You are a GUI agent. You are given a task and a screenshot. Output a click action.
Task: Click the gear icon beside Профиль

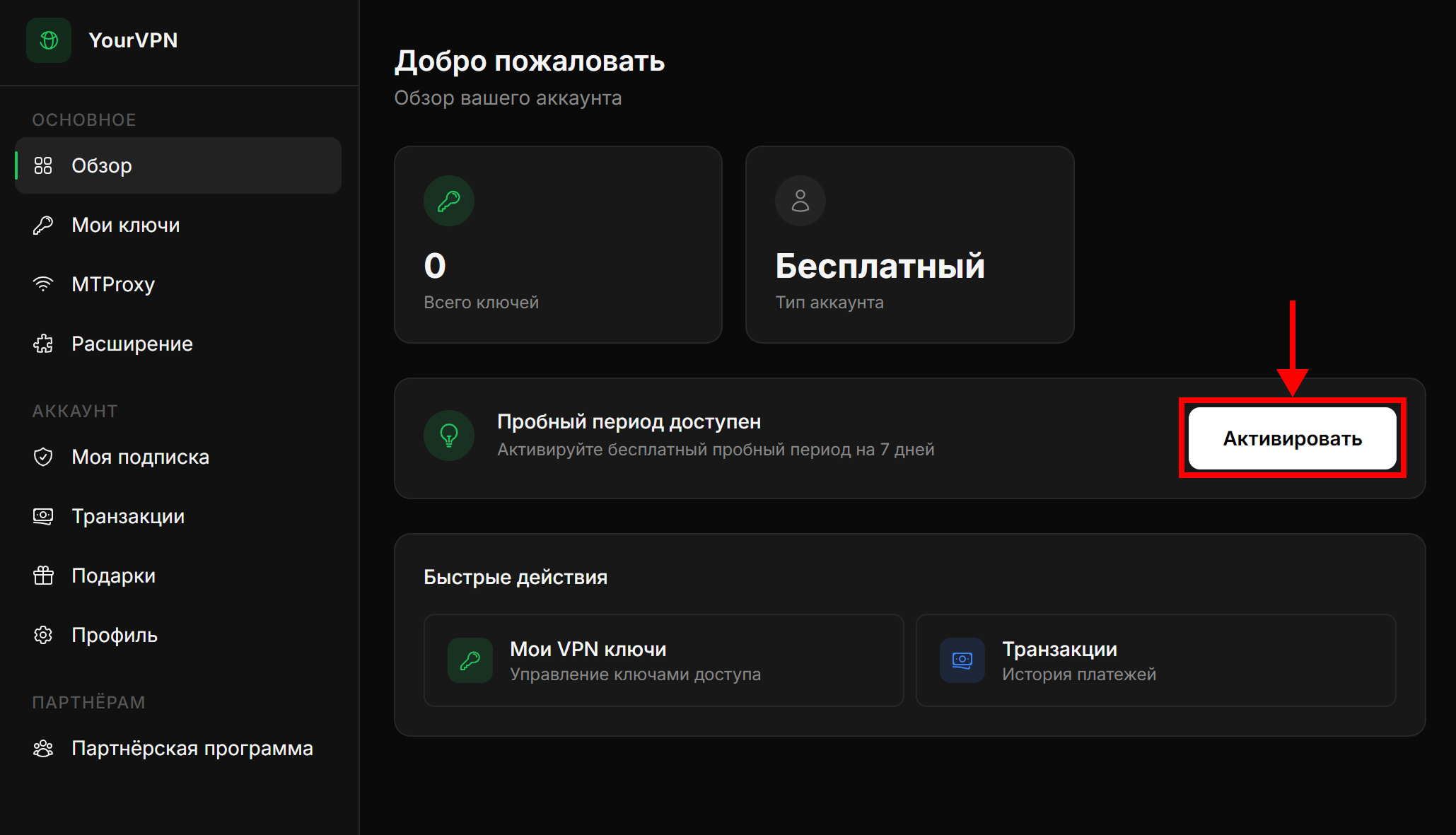coord(43,635)
